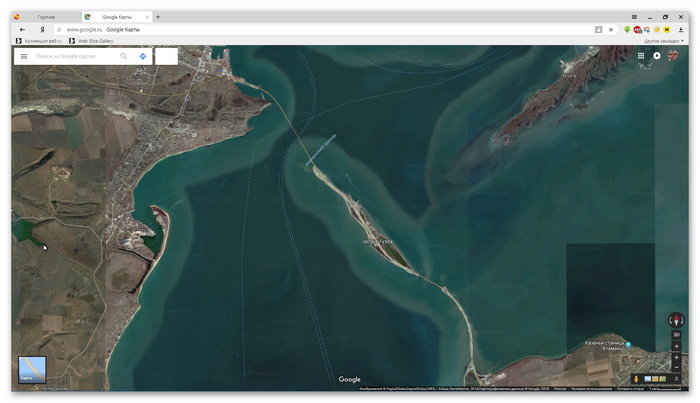Zoom in on the map
Image resolution: width=700 pixels, height=403 pixels.
[676, 356]
